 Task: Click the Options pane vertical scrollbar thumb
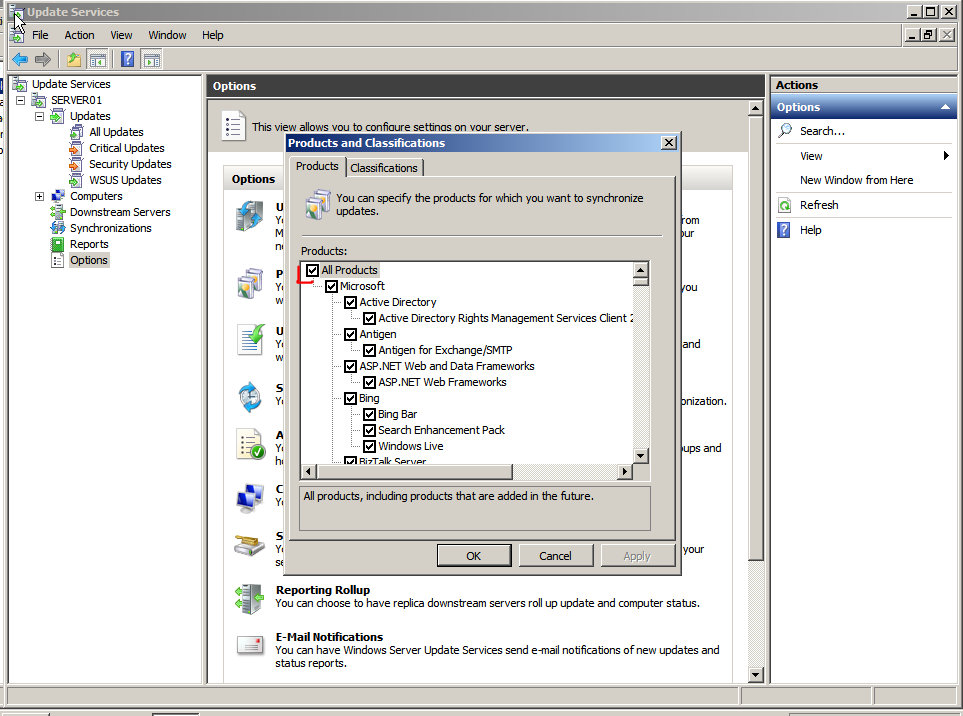coord(755,338)
